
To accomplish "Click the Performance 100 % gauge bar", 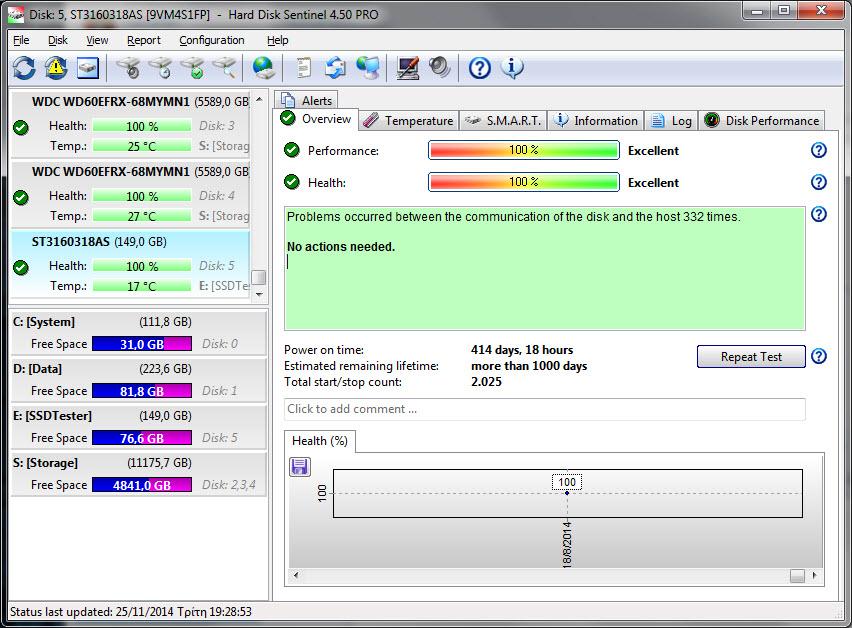I will point(524,150).
